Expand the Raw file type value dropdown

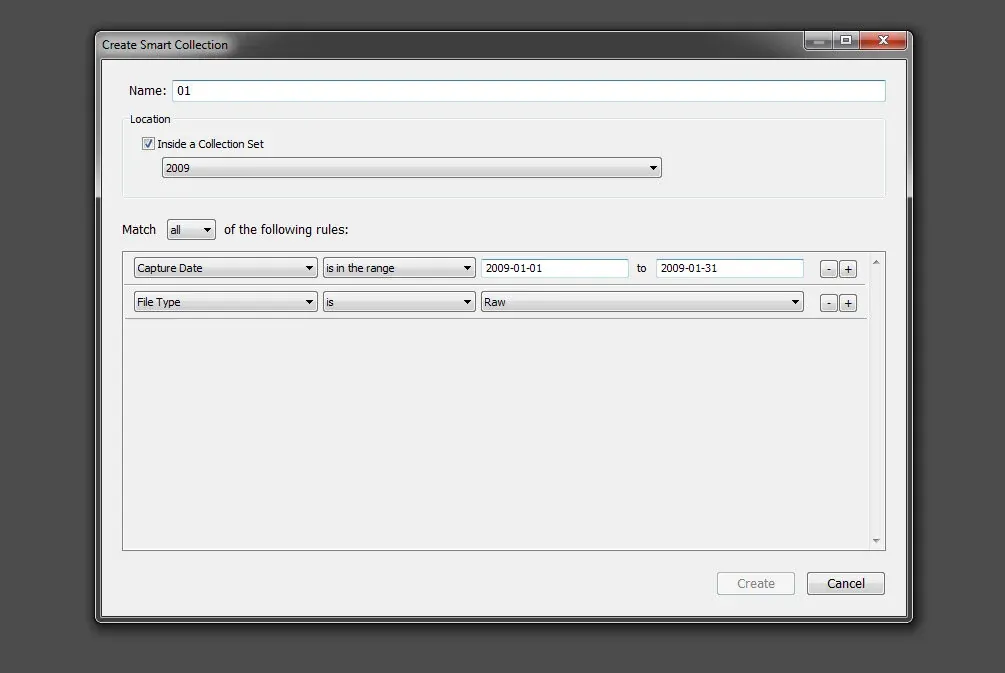[641, 302]
